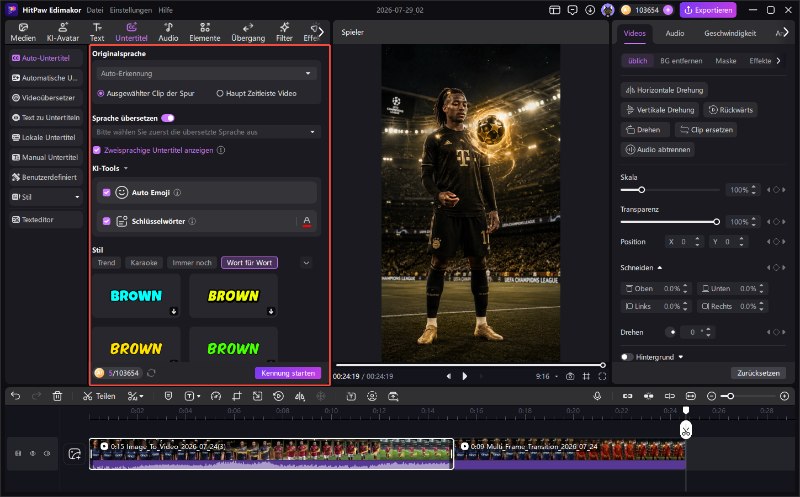Click the zoom-in plus icon on the timeline
Image resolution: width=800 pixels, height=497 pixels.
pyautogui.click(x=785, y=396)
